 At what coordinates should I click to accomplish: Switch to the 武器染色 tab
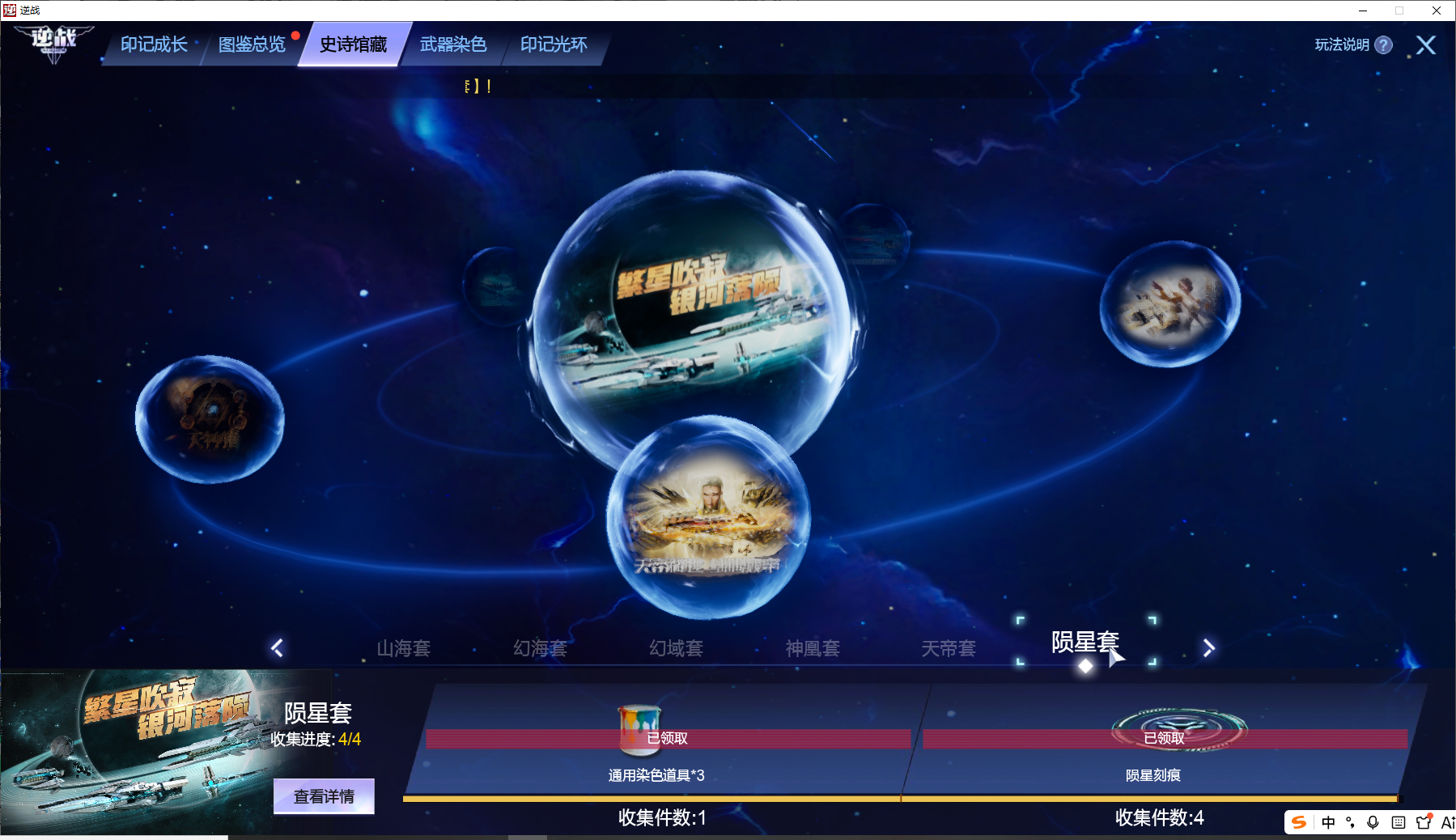(453, 45)
